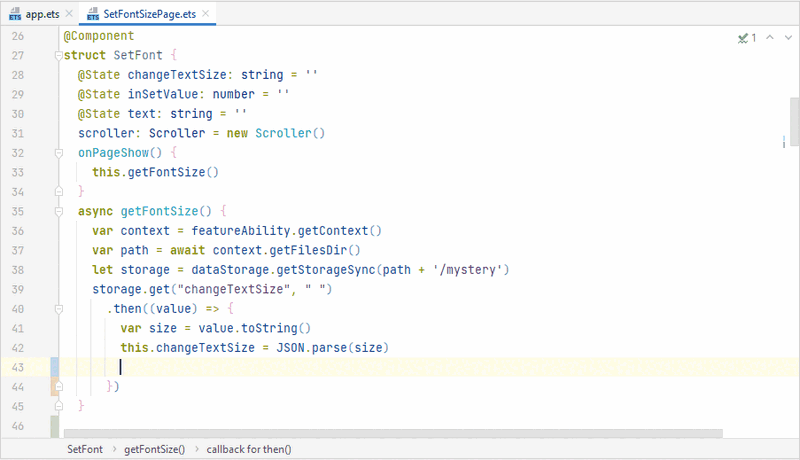Collapse the struct SetFont code block
This screenshot has height=460, width=800.
click(59, 57)
